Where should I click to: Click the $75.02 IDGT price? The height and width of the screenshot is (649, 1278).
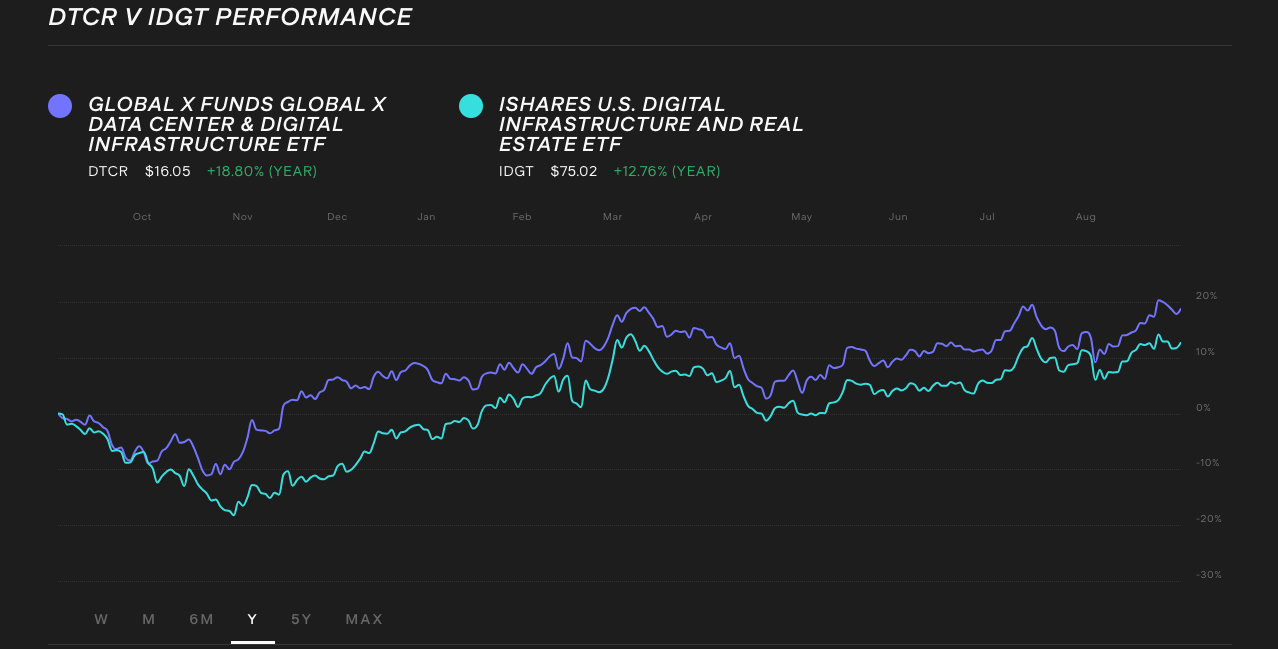tap(573, 171)
